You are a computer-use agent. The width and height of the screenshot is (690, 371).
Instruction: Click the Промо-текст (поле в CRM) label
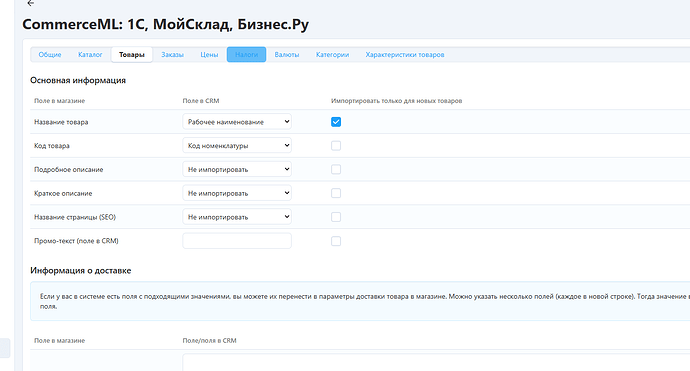point(76,241)
